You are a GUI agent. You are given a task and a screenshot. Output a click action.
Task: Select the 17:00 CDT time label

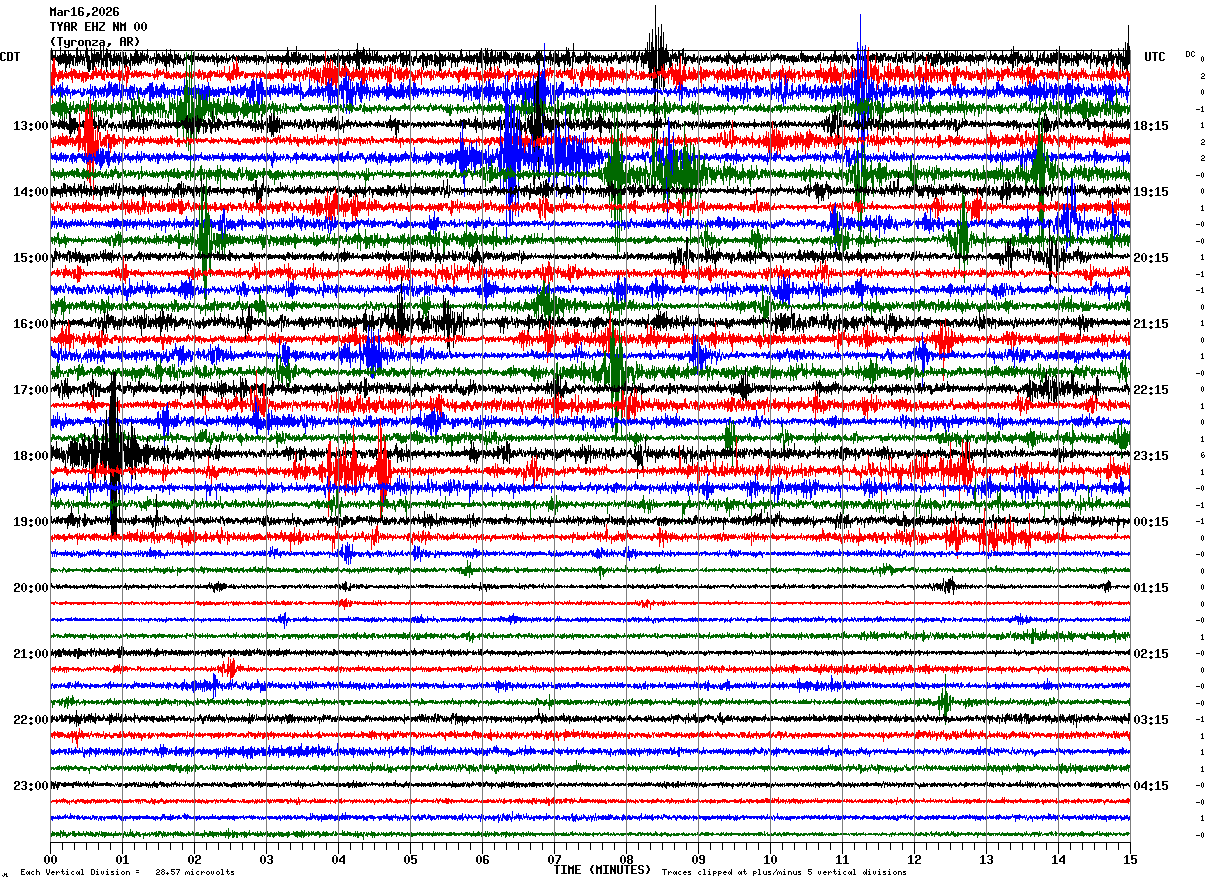tap(31, 390)
